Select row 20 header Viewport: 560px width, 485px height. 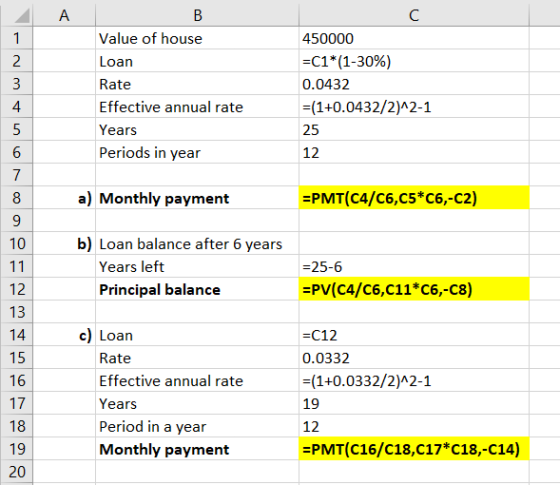pos(16,472)
